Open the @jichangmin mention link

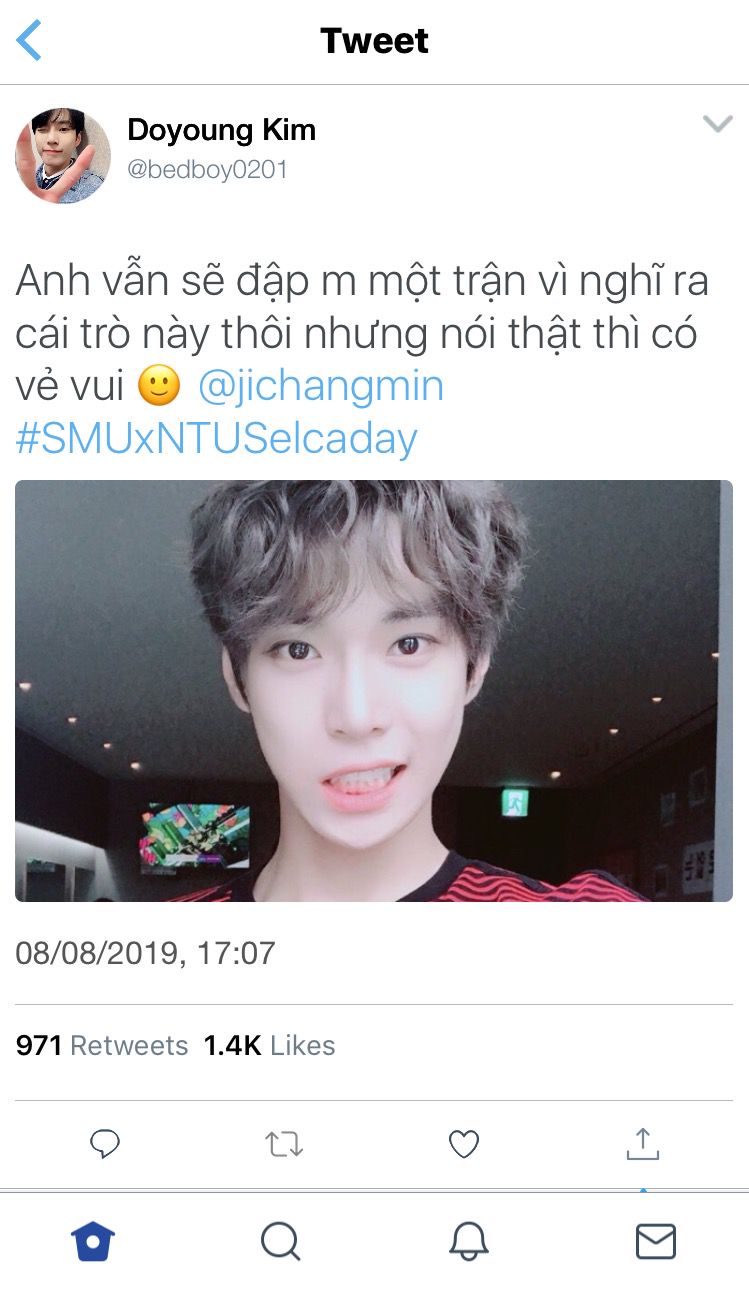click(x=320, y=386)
